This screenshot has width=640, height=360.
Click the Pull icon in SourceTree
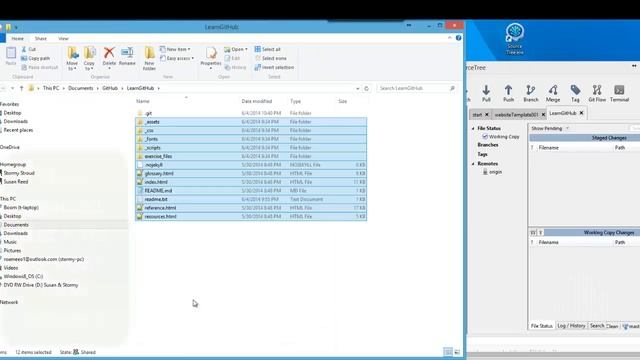486,93
